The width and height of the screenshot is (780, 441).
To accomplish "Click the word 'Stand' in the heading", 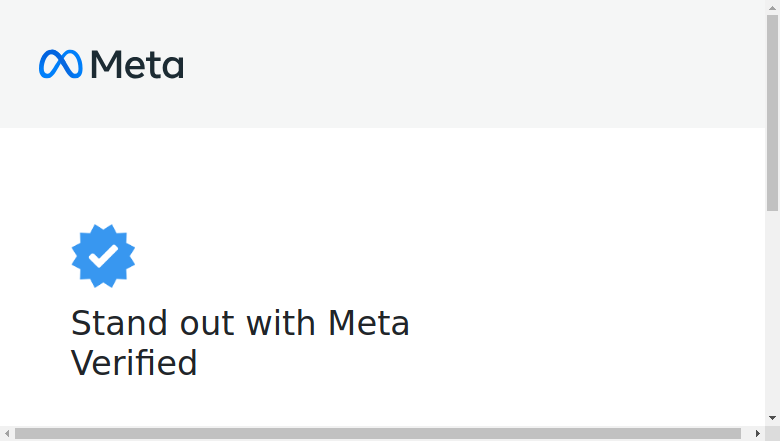I will (119, 323).
